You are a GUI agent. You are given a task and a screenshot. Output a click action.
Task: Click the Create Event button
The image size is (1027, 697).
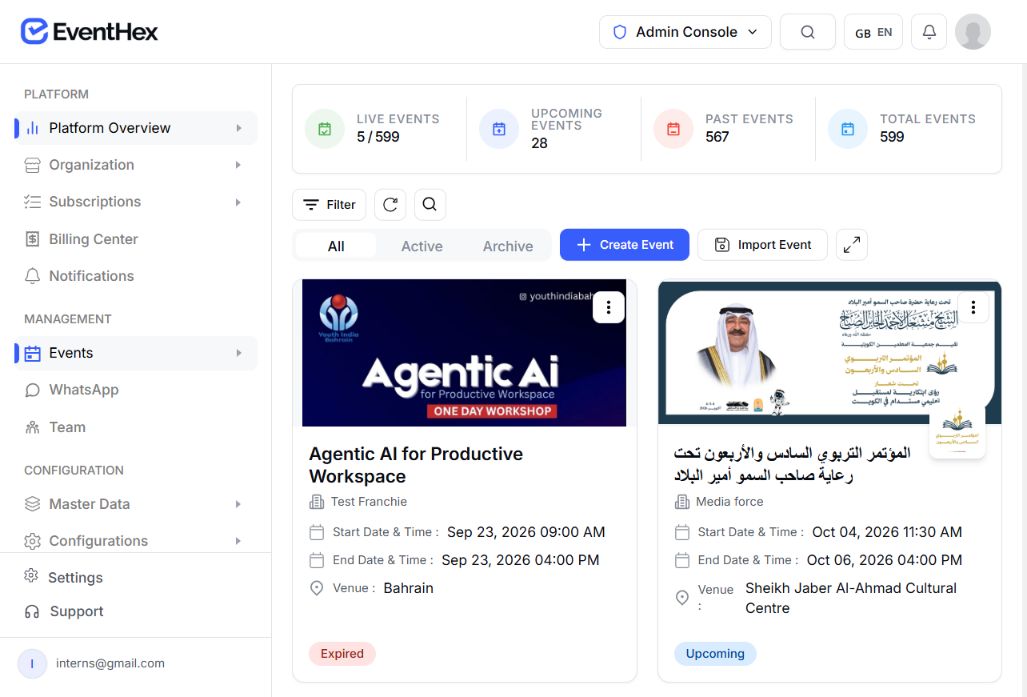(624, 245)
